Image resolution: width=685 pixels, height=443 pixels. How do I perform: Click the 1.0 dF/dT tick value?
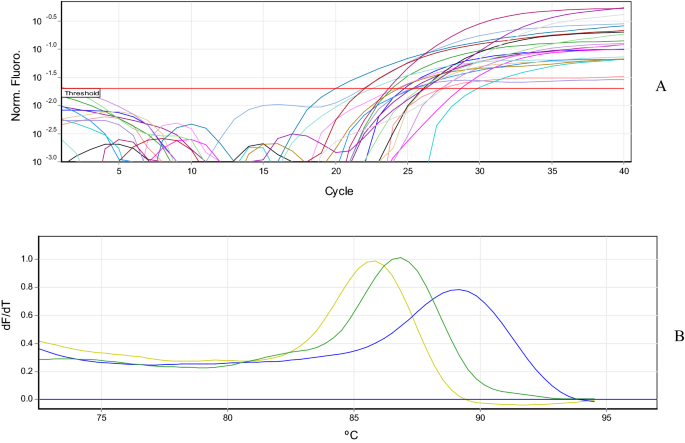[28, 259]
